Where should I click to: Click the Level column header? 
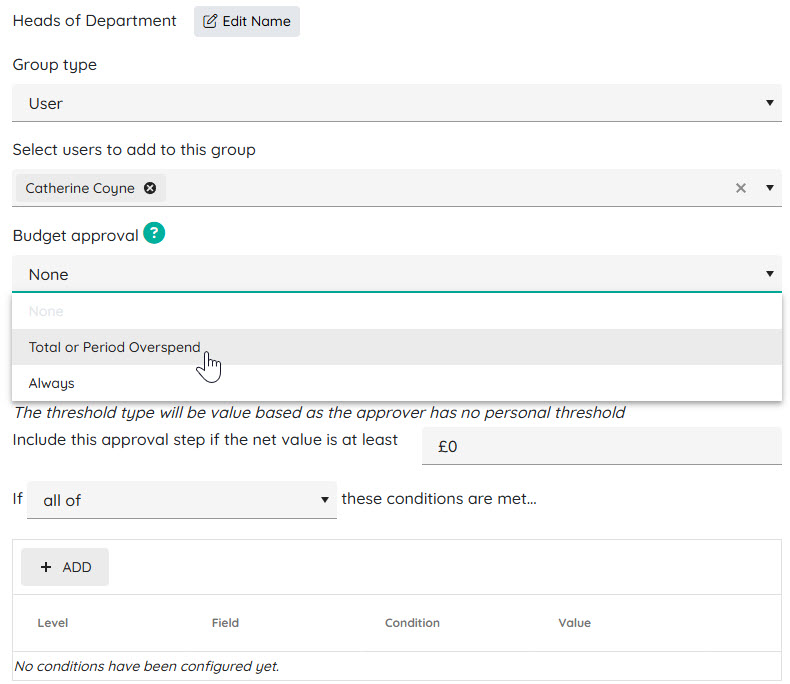(52, 623)
